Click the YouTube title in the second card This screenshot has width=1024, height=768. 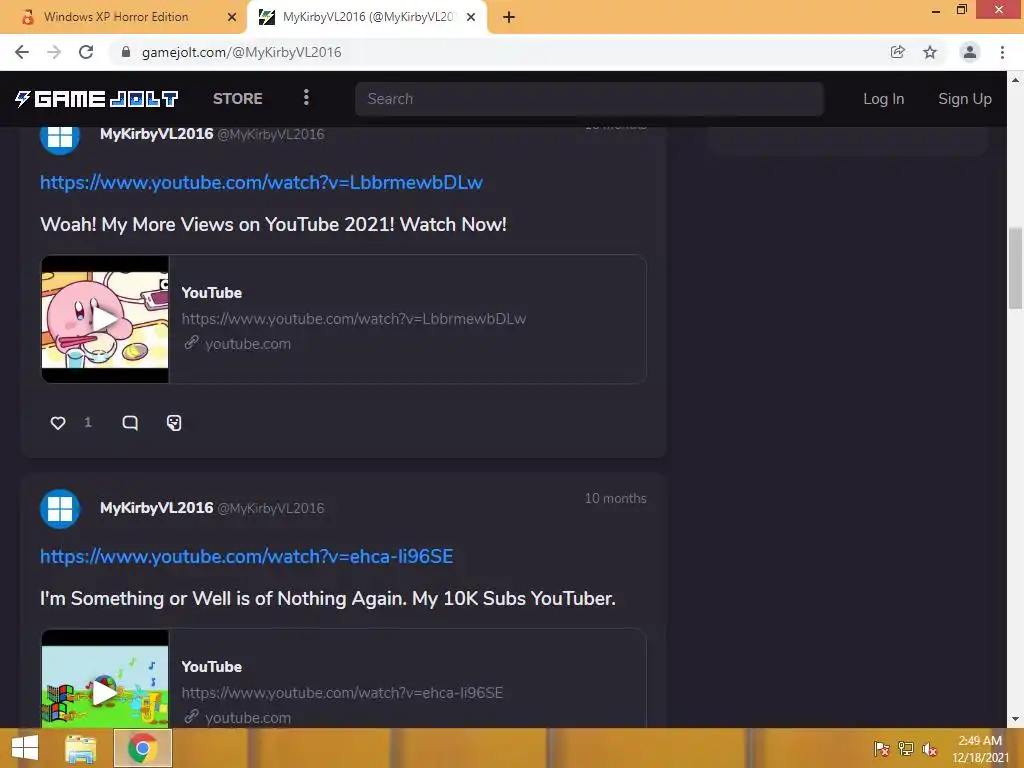[x=212, y=667]
